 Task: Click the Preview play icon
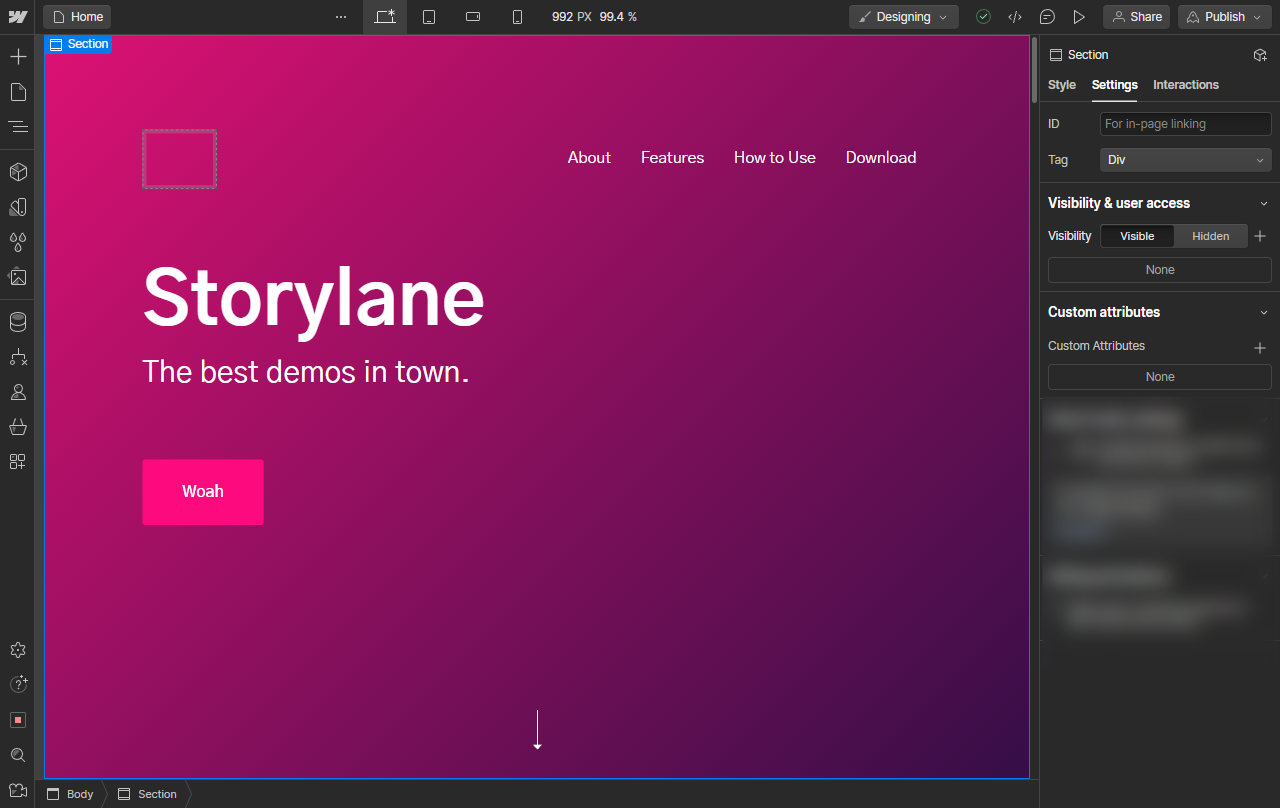point(1079,17)
